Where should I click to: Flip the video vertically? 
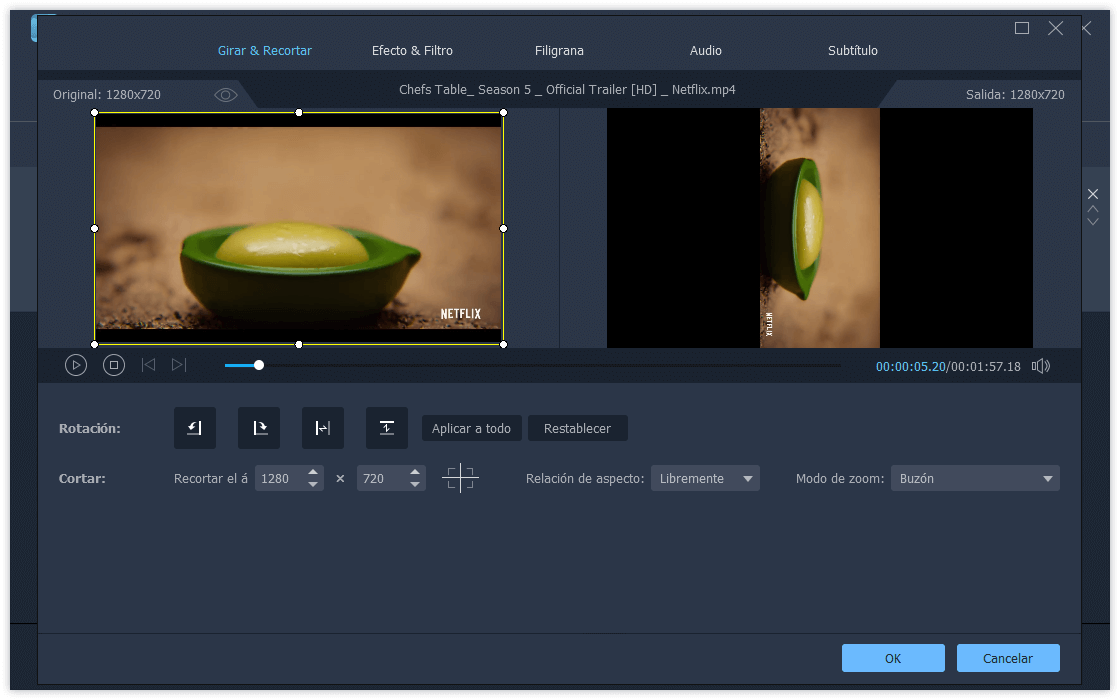pyautogui.click(x=386, y=428)
